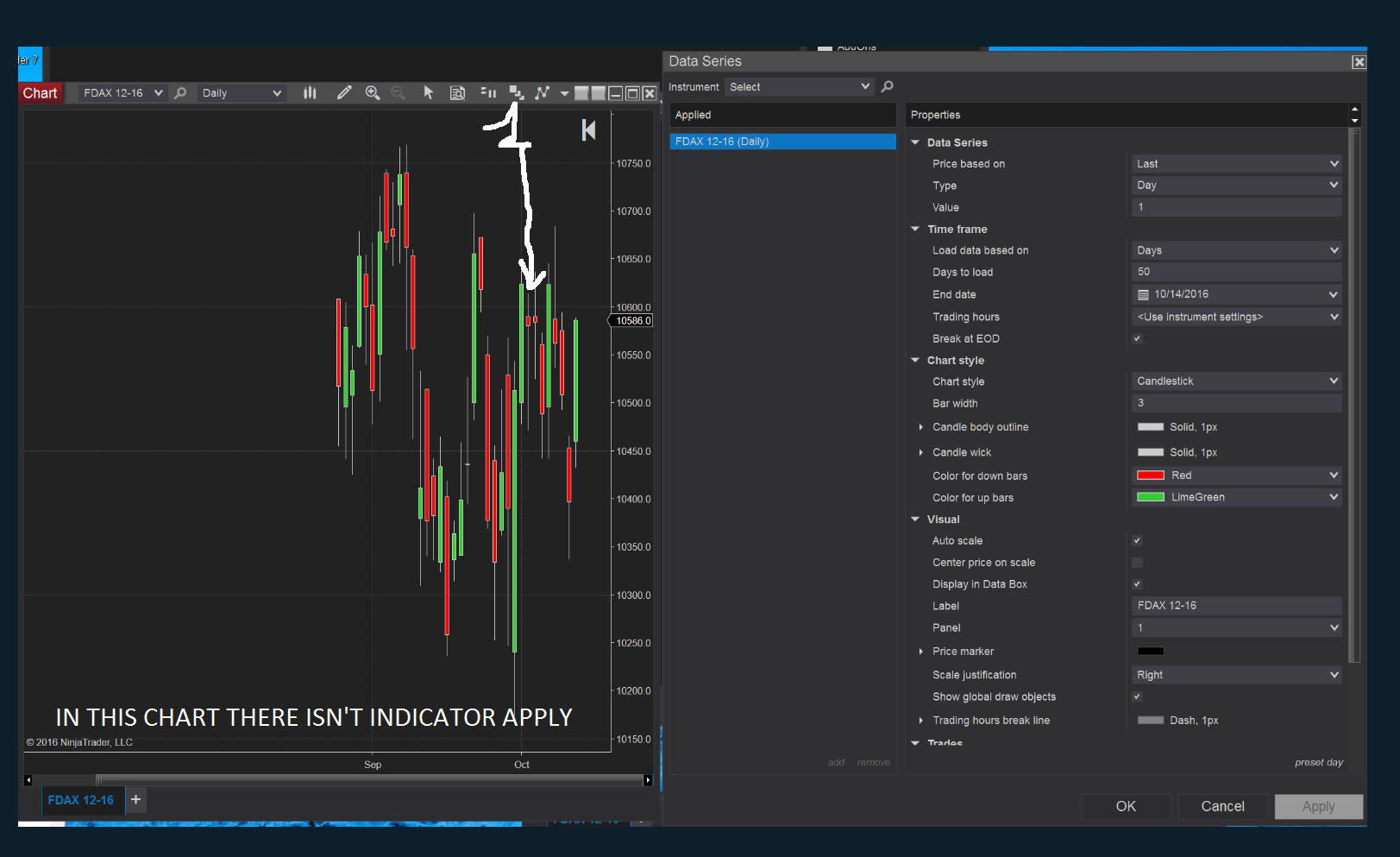Click the Cancel button
Viewport: 1400px width, 857px height.
1222,806
